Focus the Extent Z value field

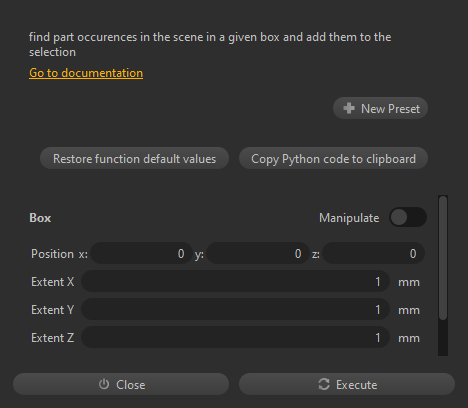tap(235, 338)
